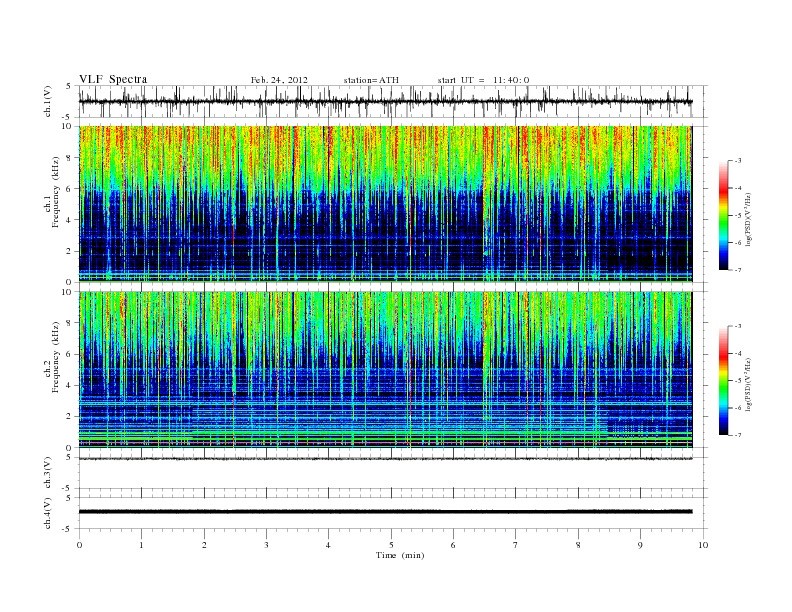Click the thick ch.4 voltage trace
The height and width of the screenshot is (612, 792).
(x=385, y=512)
